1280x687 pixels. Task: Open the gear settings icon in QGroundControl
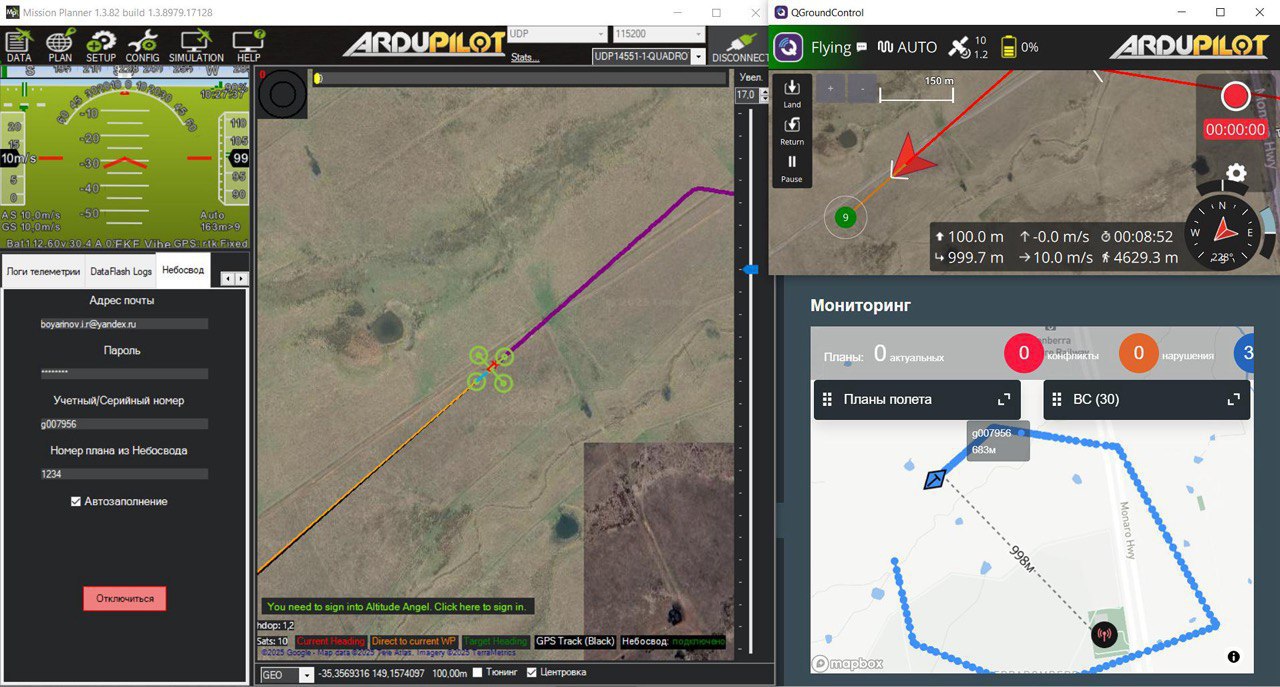click(x=1236, y=173)
